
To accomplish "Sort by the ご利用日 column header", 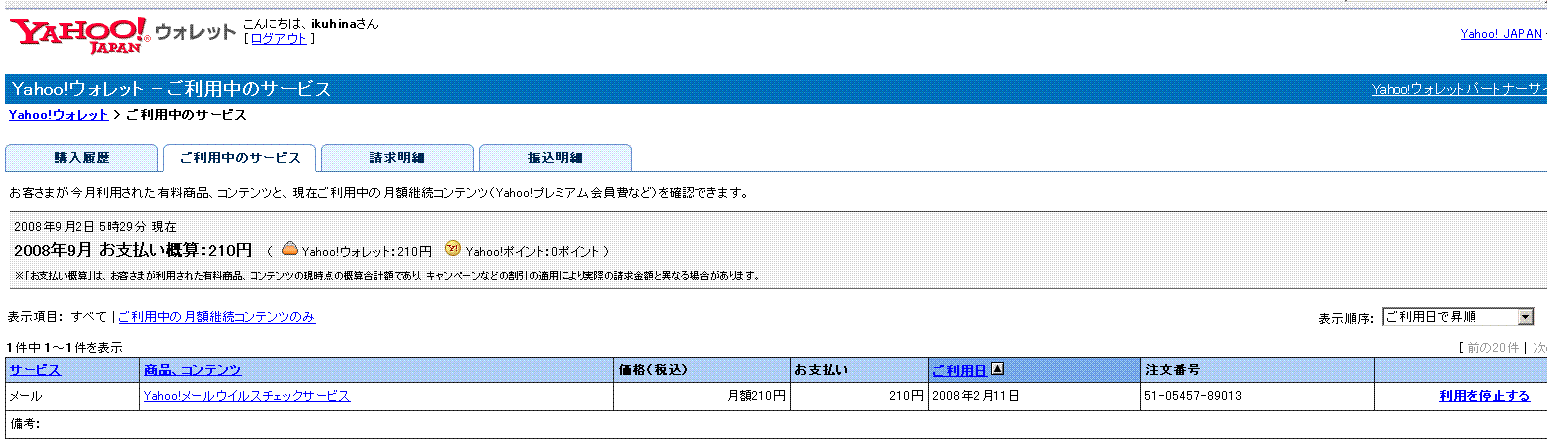I will tap(959, 370).
